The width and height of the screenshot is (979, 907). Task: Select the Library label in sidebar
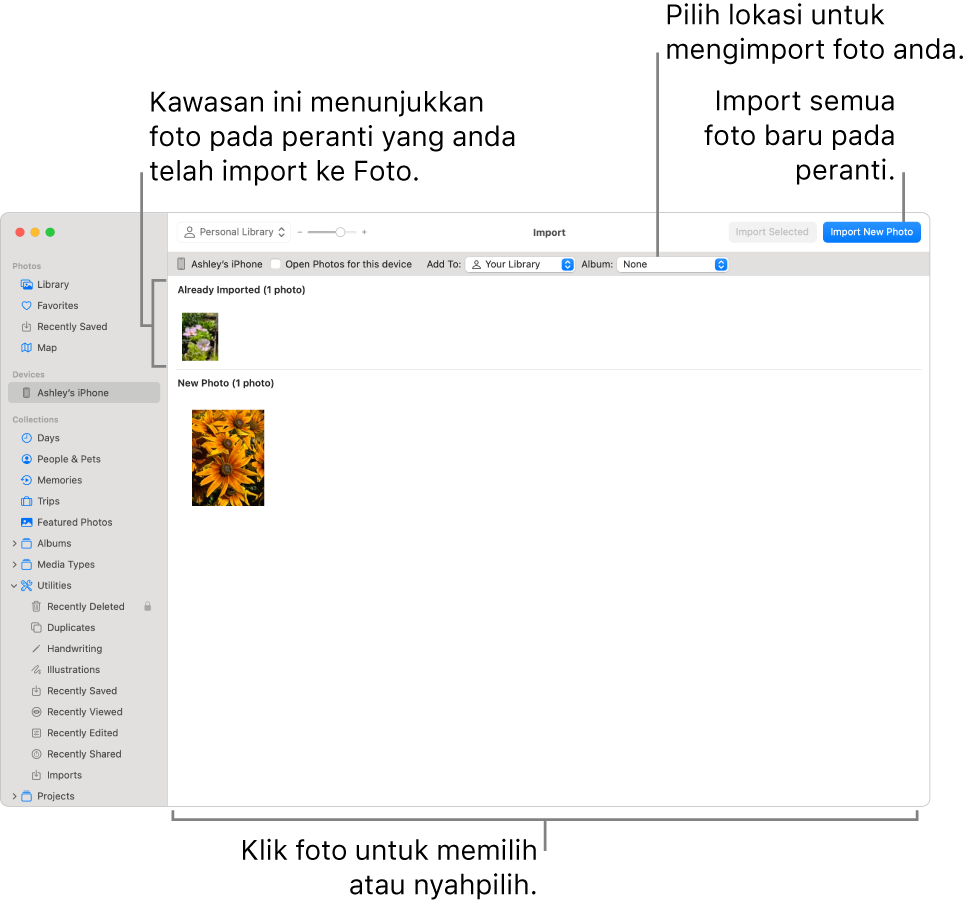pos(53,285)
